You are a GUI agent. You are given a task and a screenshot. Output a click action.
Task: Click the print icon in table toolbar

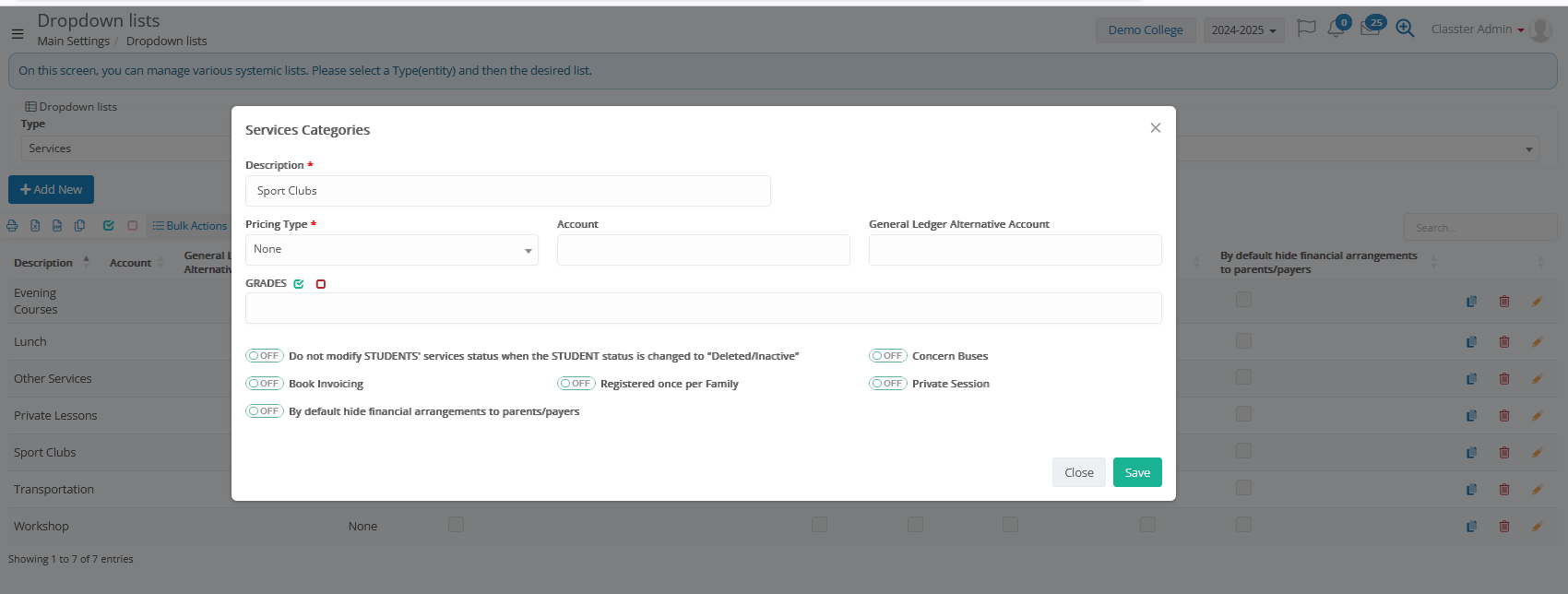(x=12, y=226)
